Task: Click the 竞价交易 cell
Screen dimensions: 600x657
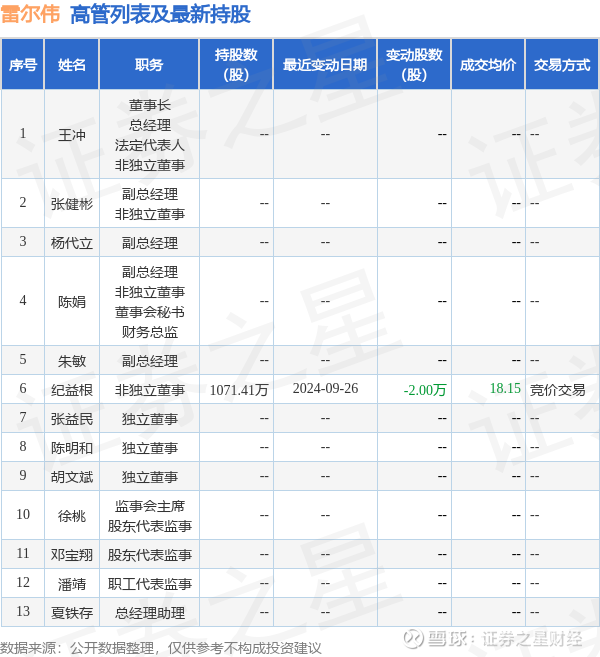Action: click(x=557, y=390)
